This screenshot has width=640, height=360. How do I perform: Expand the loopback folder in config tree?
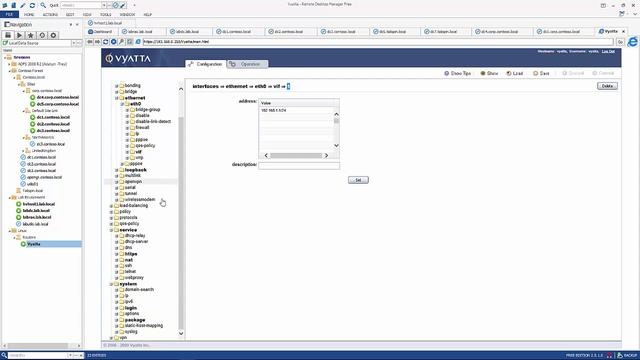(x=117, y=170)
